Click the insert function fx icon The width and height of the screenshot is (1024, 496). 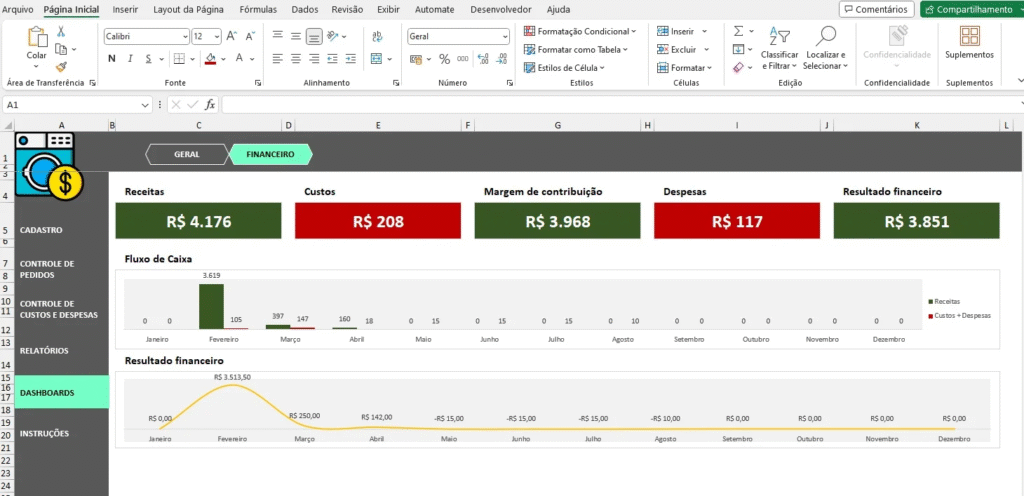[210, 104]
